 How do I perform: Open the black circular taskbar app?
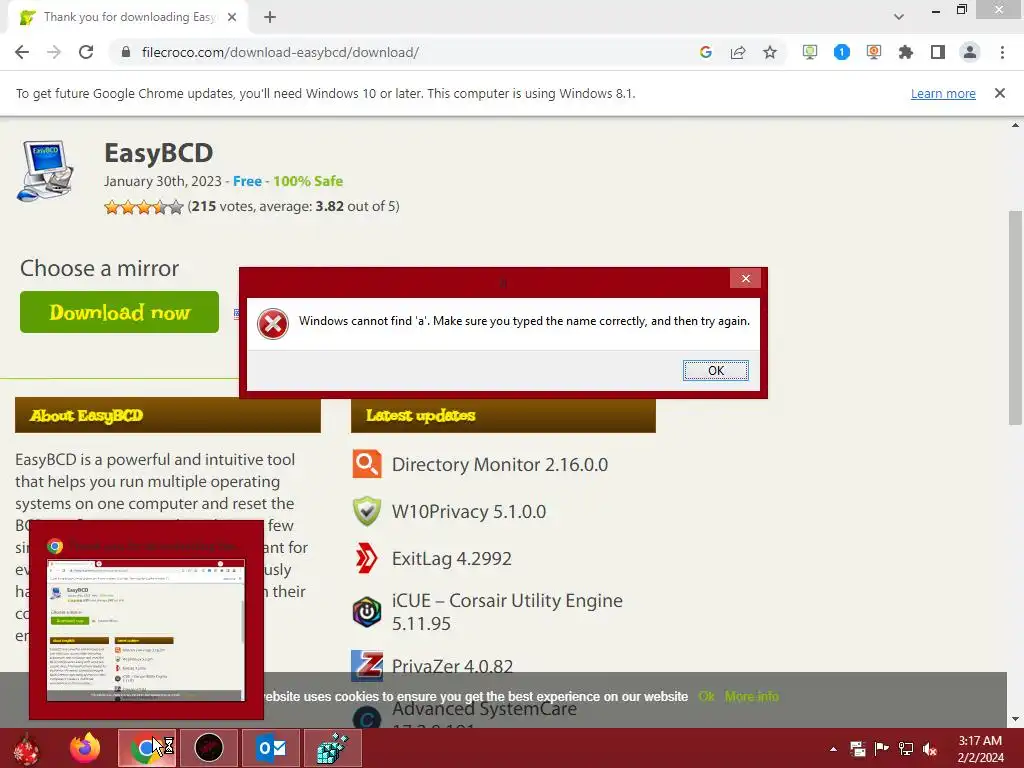coord(209,748)
